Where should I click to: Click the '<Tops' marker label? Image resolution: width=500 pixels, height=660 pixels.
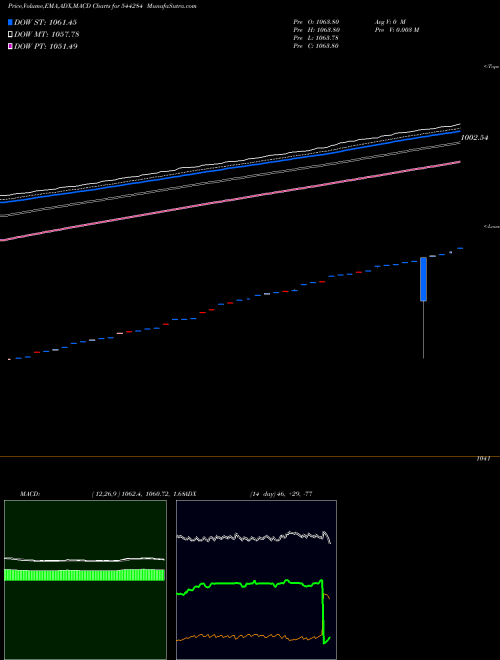[x=492, y=66]
